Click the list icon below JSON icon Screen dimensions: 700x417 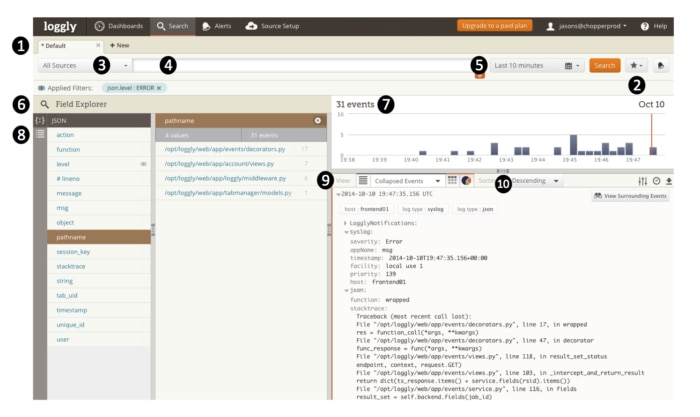40,133
